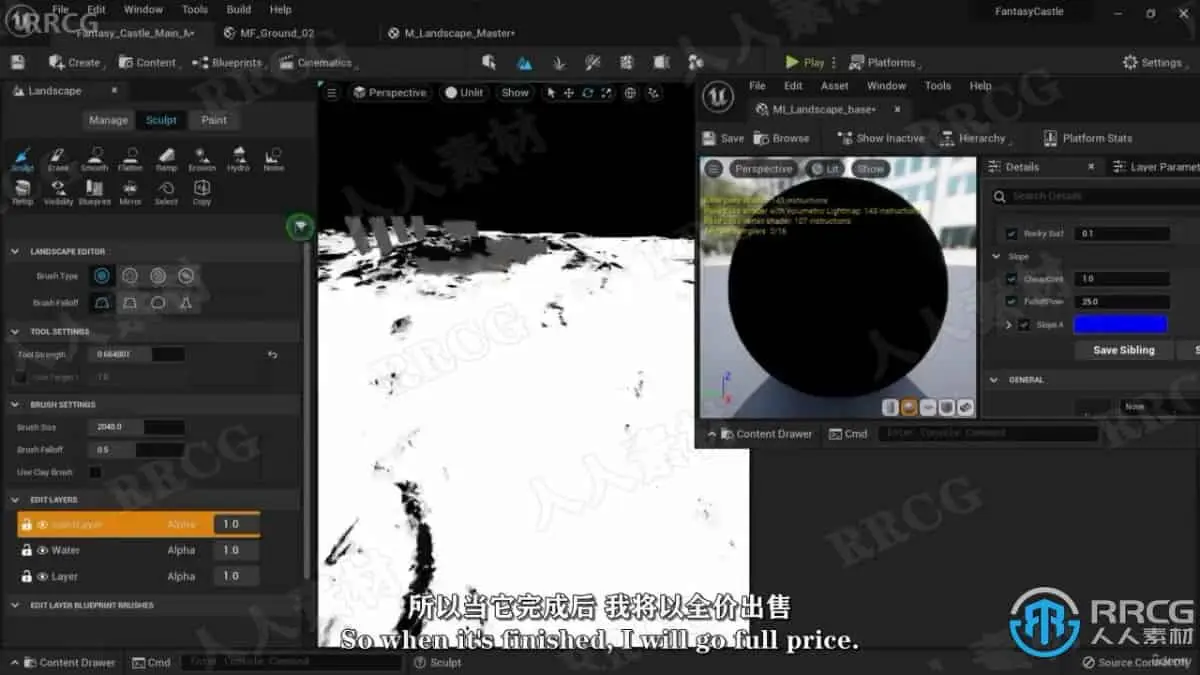
Task: Click the Save Sibling button
Action: tap(1124, 350)
